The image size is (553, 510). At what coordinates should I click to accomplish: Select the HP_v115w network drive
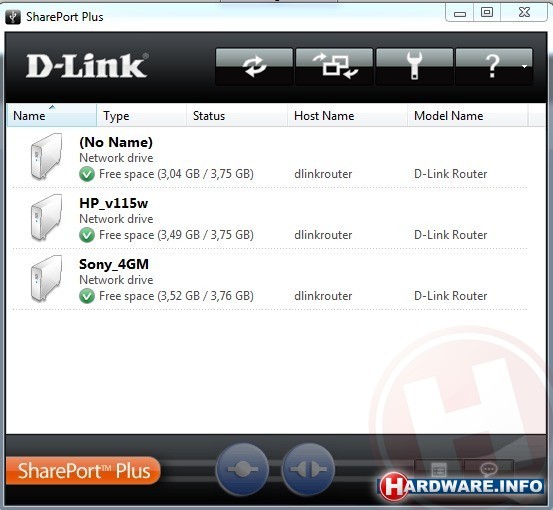point(270,219)
